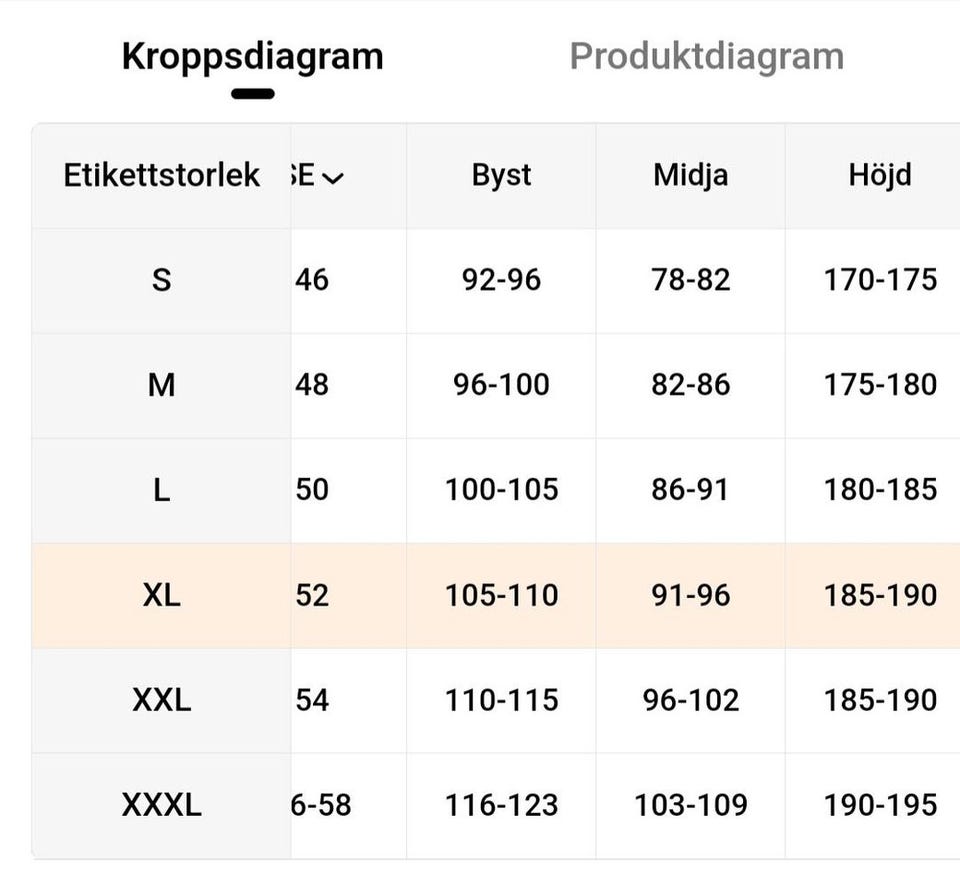Click the 116-123 bust cell
The height and width of the screenshot is (886, 960).
point(501,805)
